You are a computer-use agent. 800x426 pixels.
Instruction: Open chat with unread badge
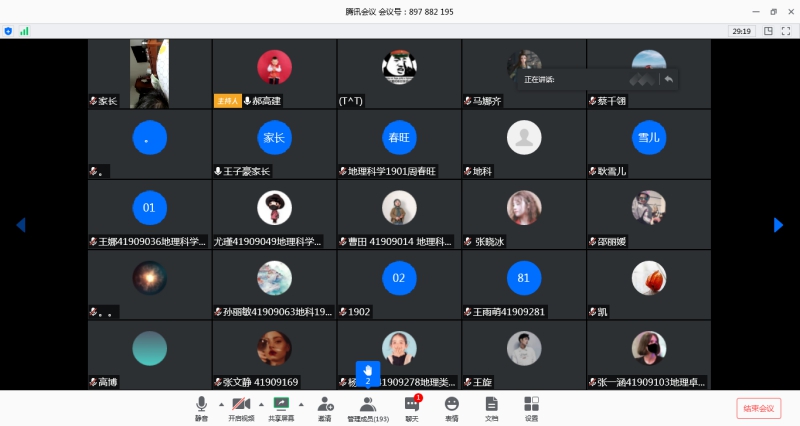pos(412,408)
